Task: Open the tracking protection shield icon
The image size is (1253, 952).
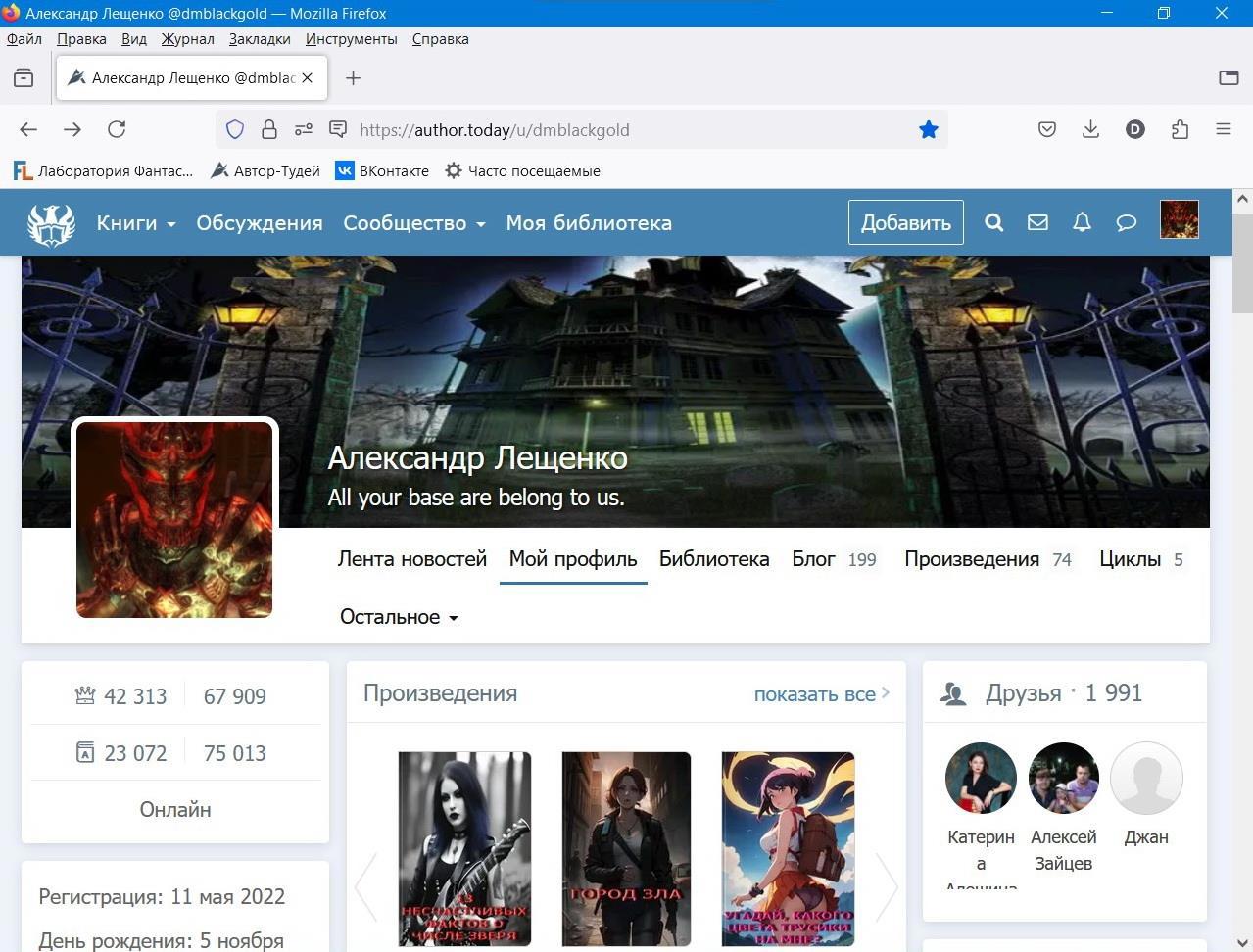Action: [x=235, y=129]
